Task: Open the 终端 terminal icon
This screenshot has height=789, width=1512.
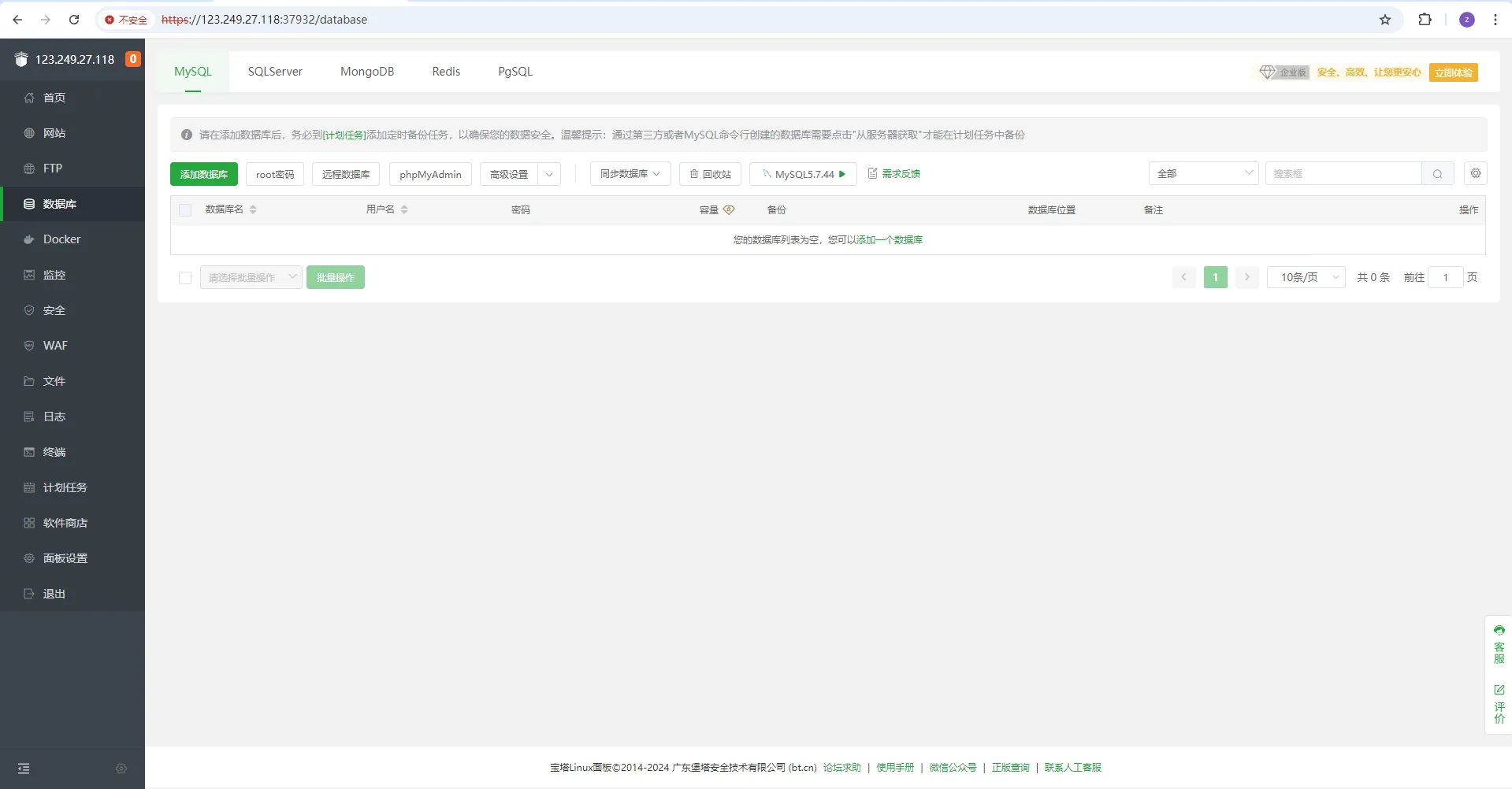Action: pyautogui.click(x=29, y=452)
